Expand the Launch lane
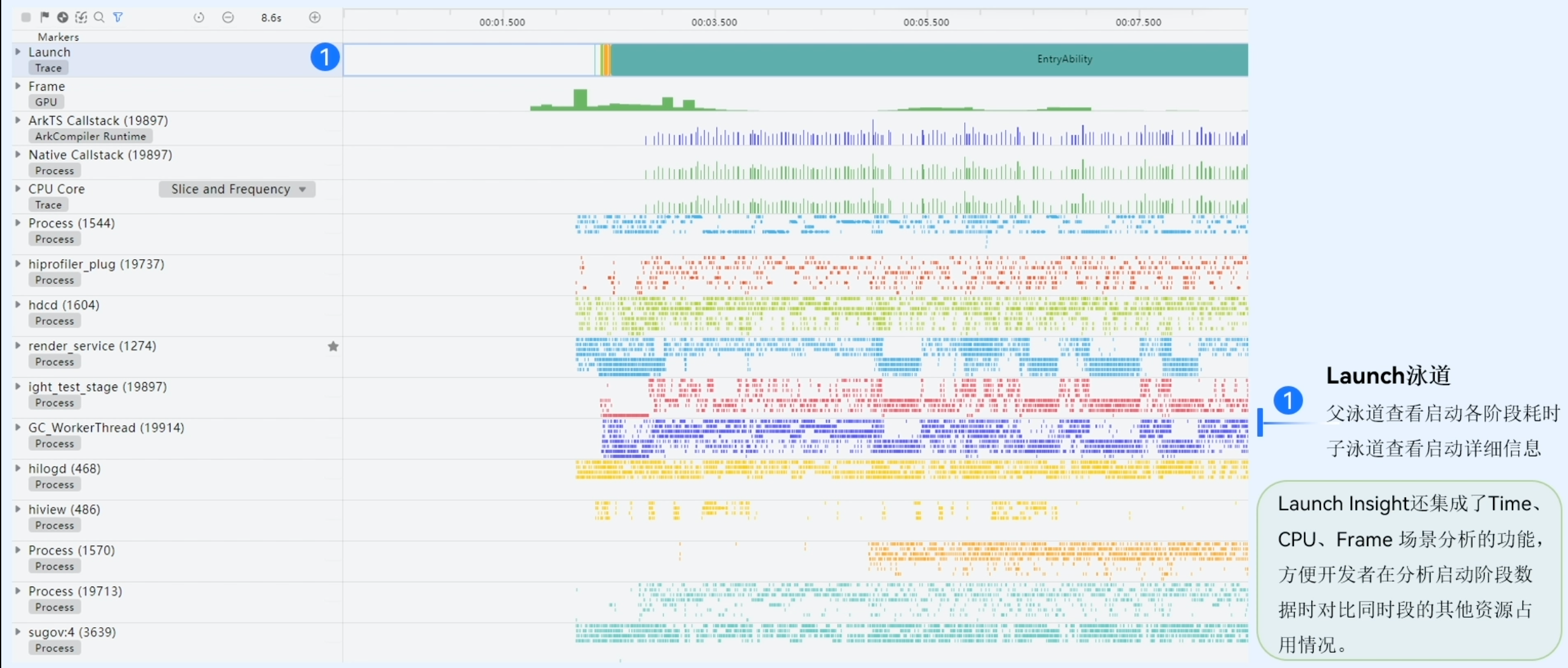Viewport: 1568px width, 668px height. click(x=18, y=52)
